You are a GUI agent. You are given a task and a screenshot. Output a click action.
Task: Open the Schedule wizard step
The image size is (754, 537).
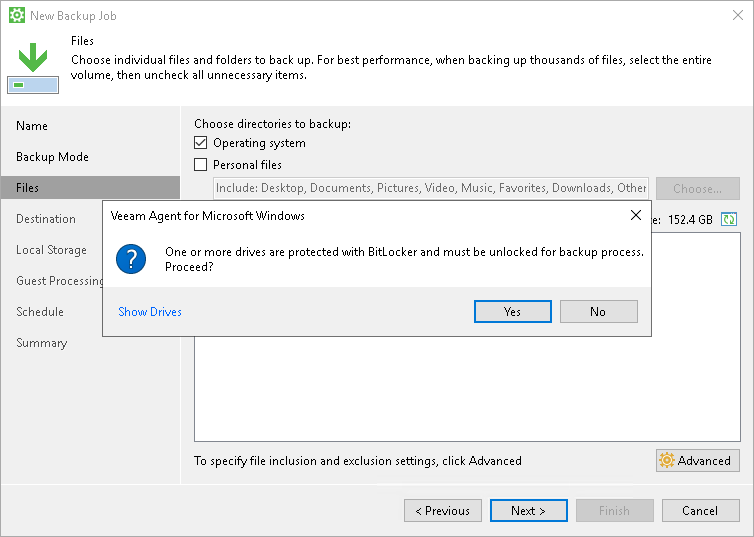[40, 312]
